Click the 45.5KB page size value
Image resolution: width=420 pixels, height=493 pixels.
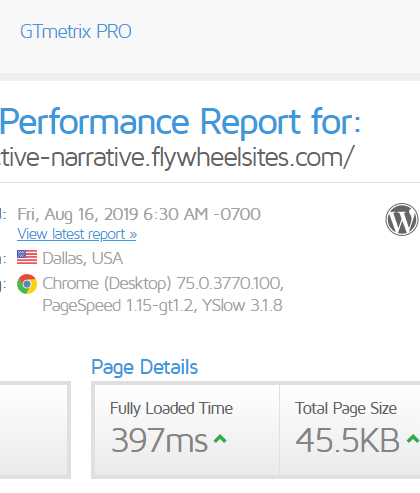pos(347,440)
